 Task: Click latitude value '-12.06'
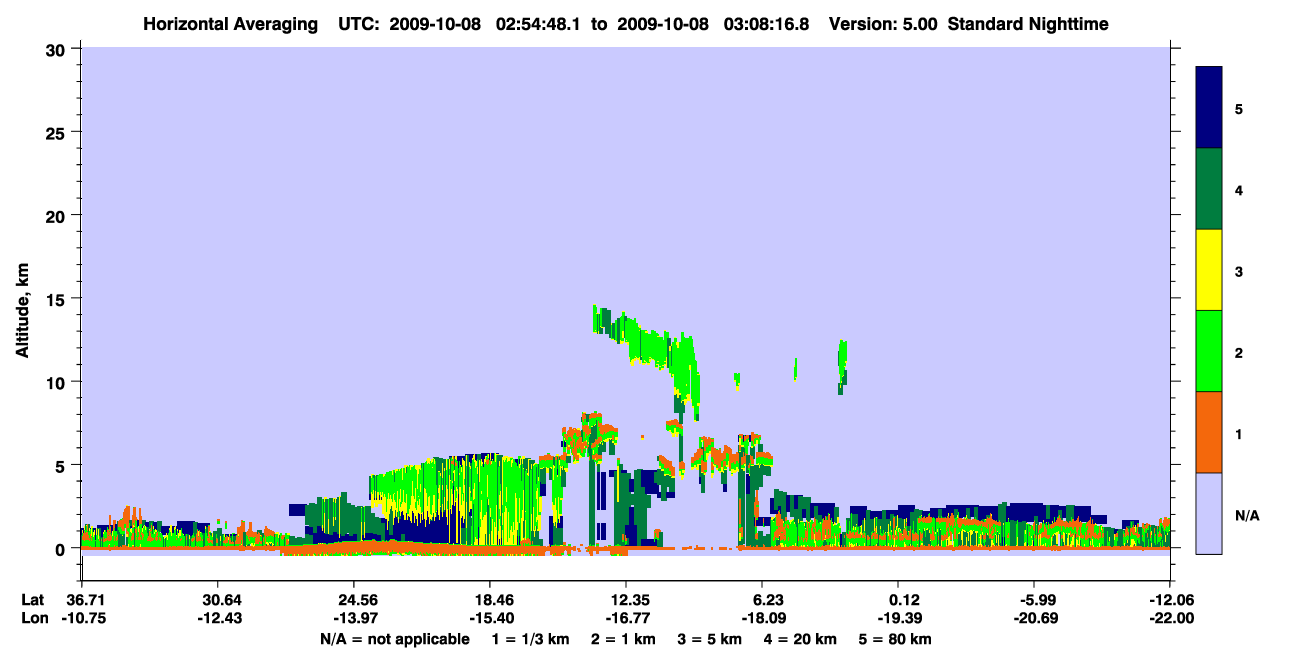pyautogui.click(x=1170, y=600)
